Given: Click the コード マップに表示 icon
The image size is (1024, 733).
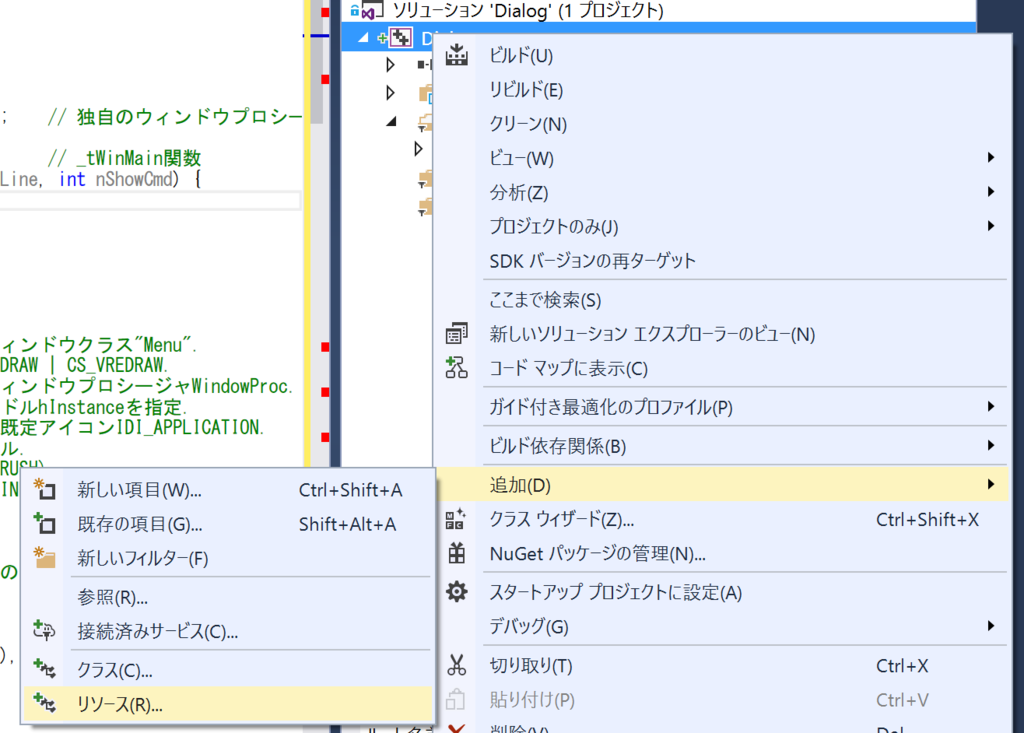Looking at the screenshot, I should pos(456,367).
